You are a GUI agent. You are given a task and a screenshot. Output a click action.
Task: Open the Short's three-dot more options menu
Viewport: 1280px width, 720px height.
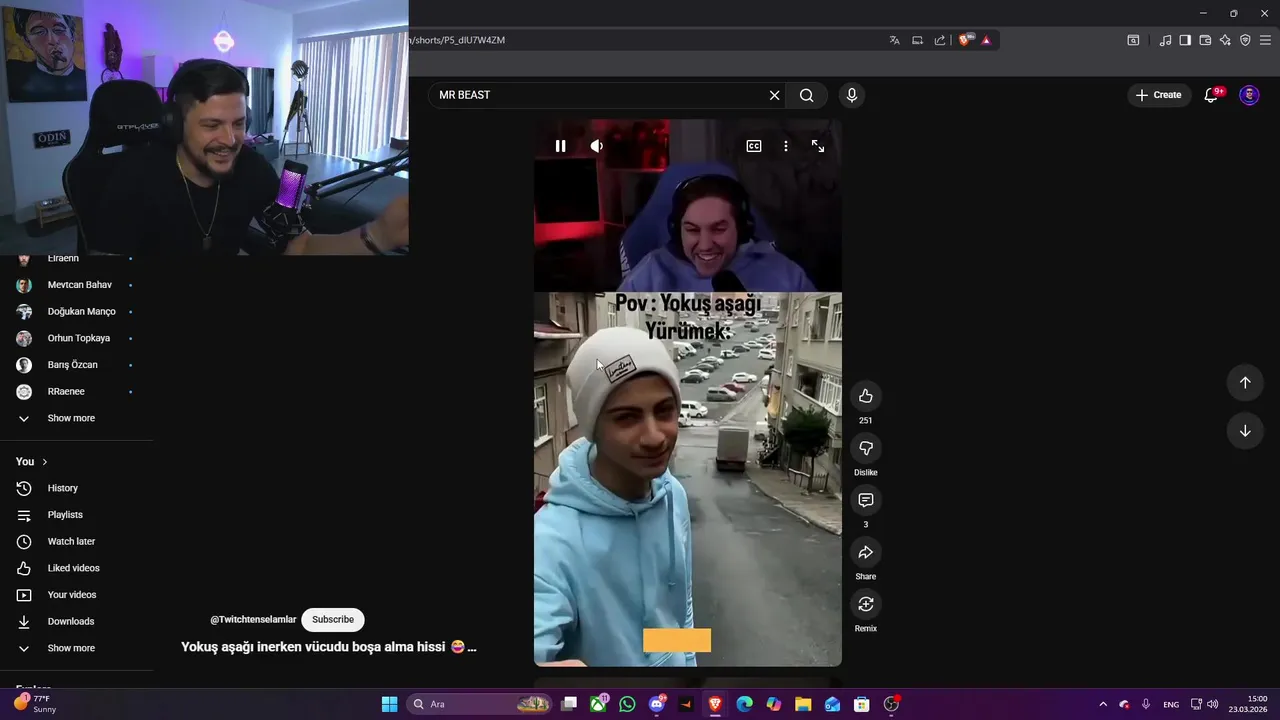pyautogui.click(x=786, y=146)
